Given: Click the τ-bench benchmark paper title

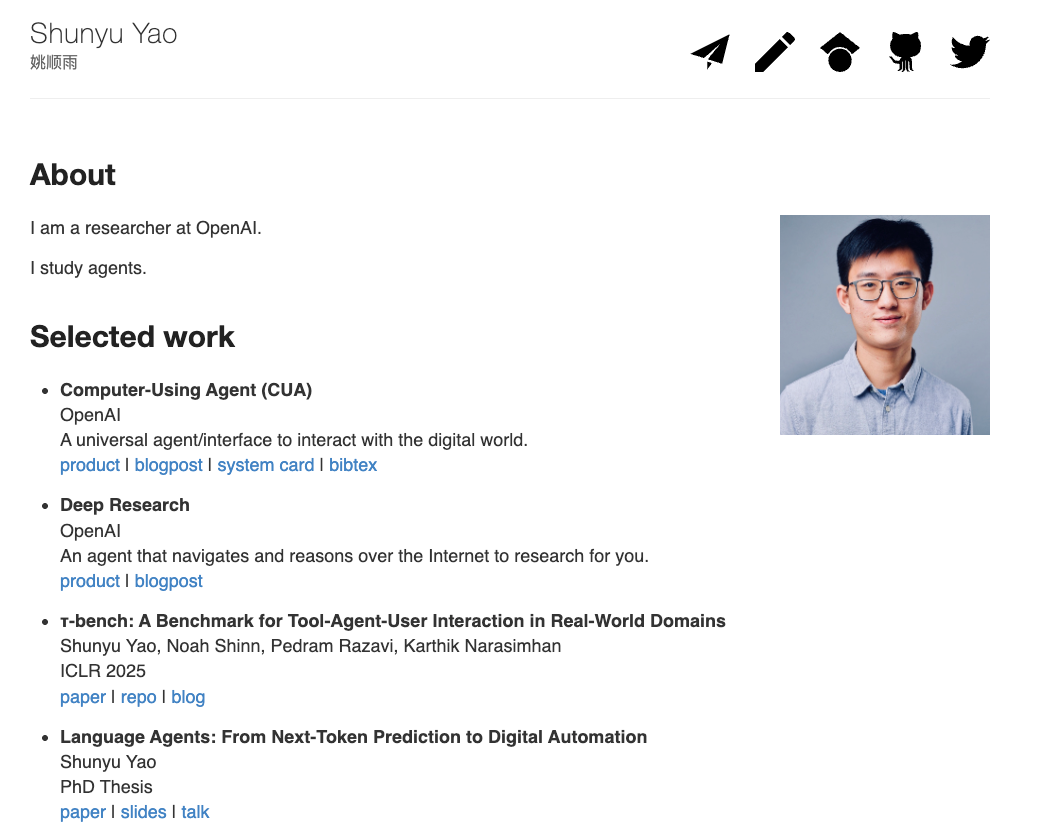Looking at the screenshot, I should 393,621.
